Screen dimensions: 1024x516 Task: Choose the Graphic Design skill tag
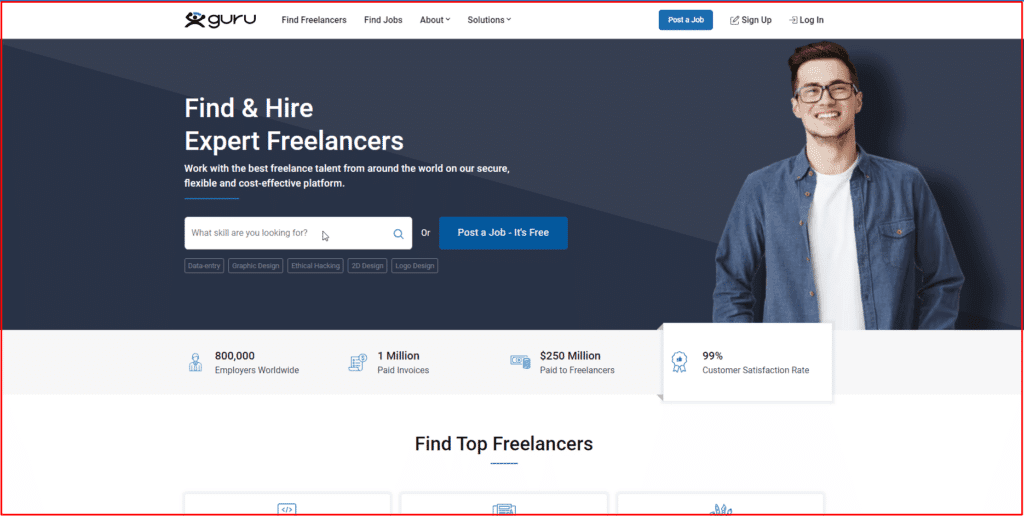256,266
